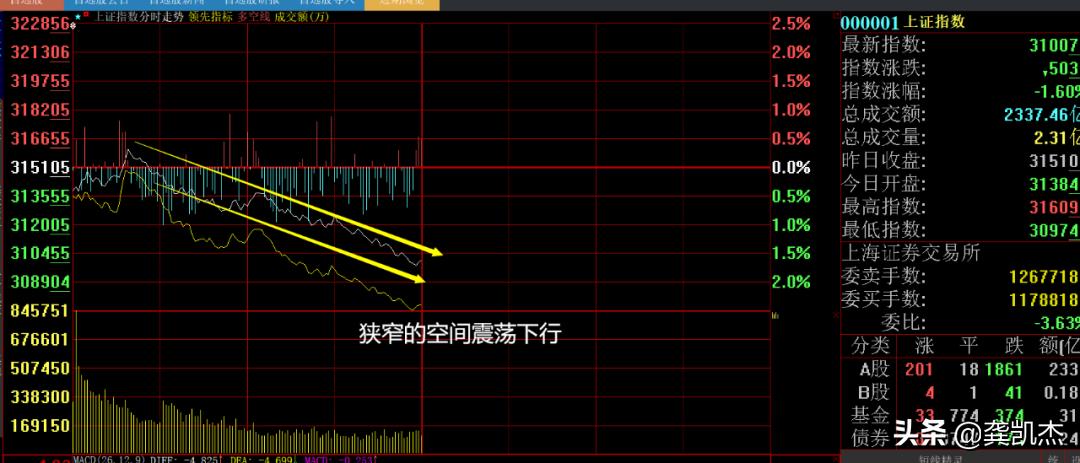Click the 318205 price axis label
Image resolution: width=1080 pixels, height=463 pixels.
(40, 110)
